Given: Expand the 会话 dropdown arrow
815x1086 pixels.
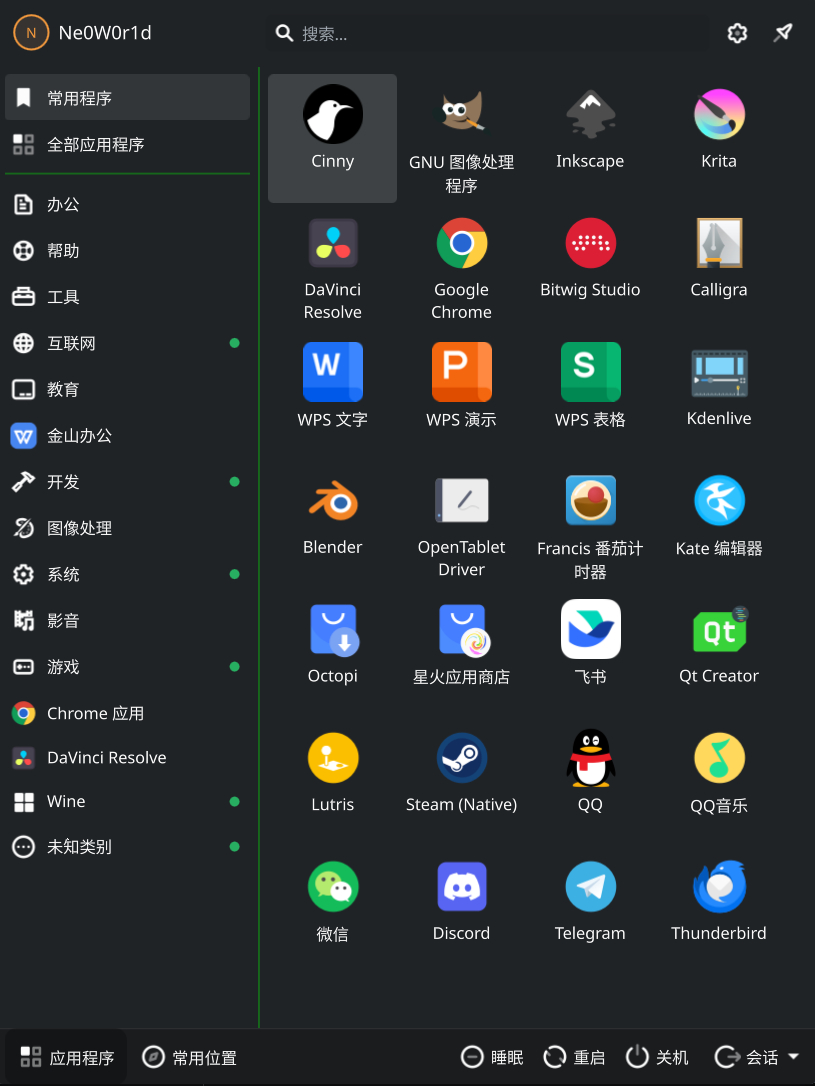Looking at the screenshot, I should pyautogui.click(x=794, y=1057).
